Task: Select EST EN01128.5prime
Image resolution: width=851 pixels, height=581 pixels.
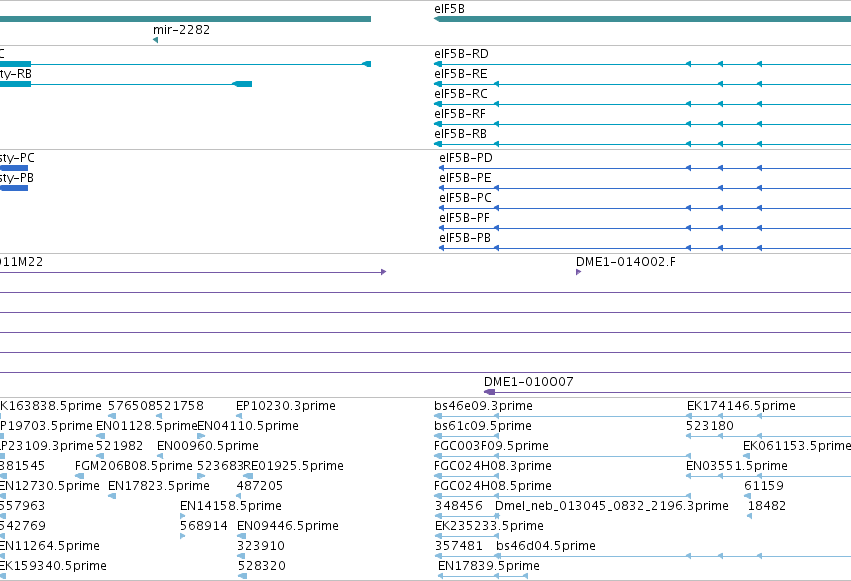Action: (x=147, y=426)
